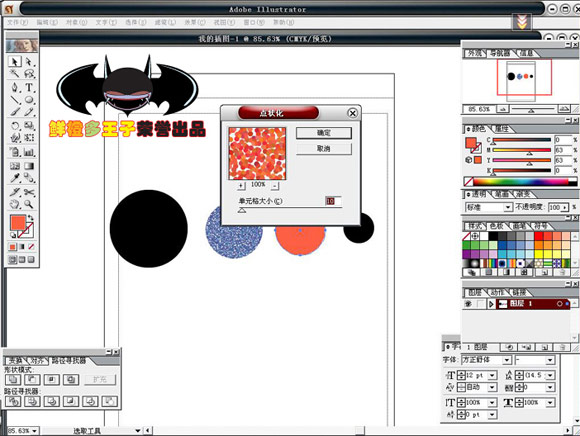Image resolution: width=580 pixels, height=436 pixels.
Task: Click the 确定 OK button in dialog
Action: coord(324,133)
